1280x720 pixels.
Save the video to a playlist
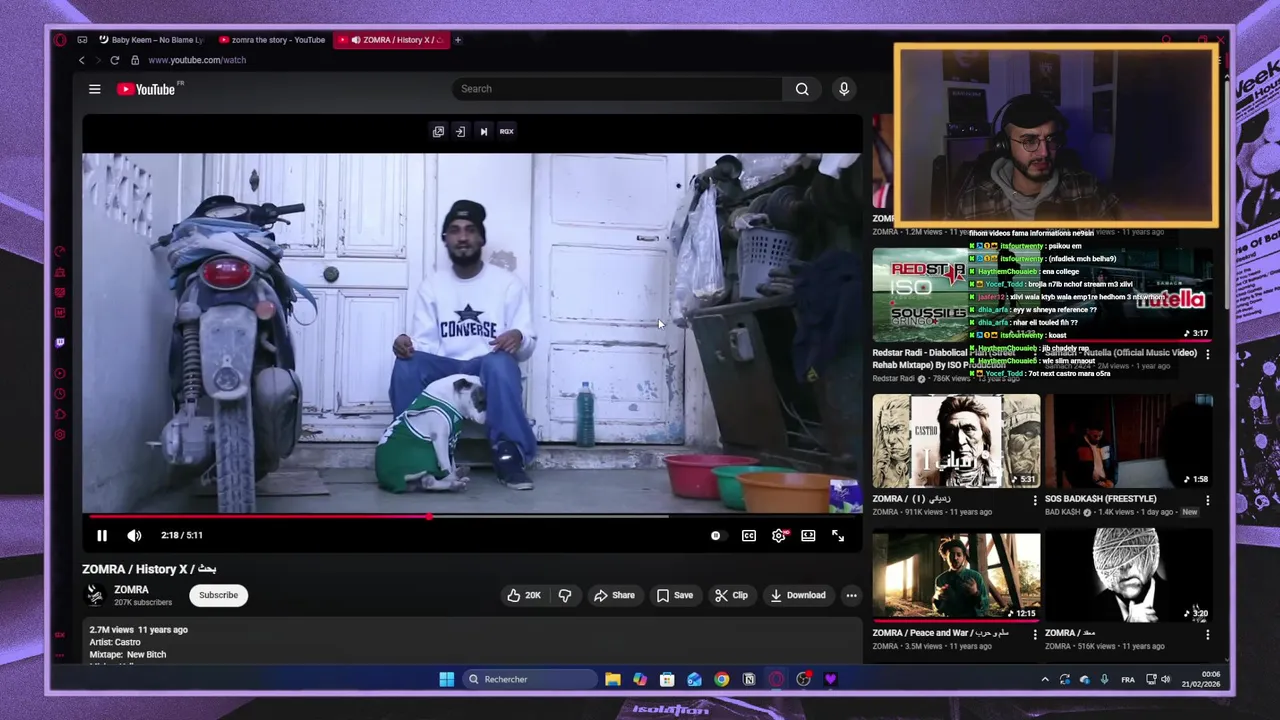[x=675, y=595]
